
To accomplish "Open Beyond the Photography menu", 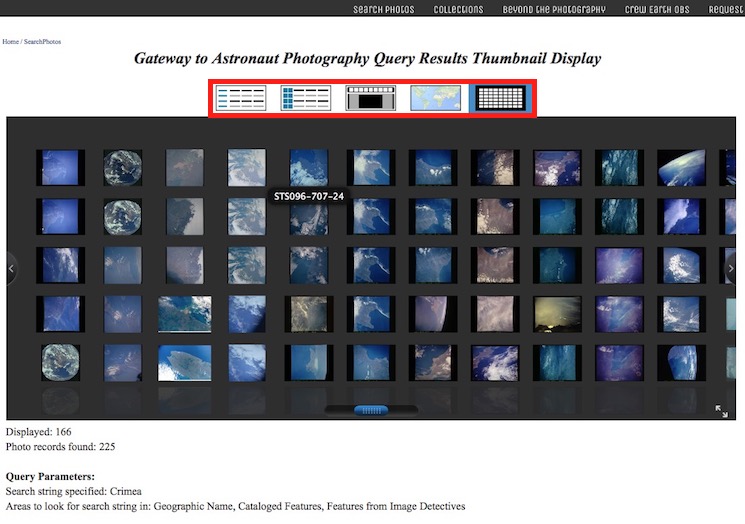I will pyautogui.click(x=554, y=9).
